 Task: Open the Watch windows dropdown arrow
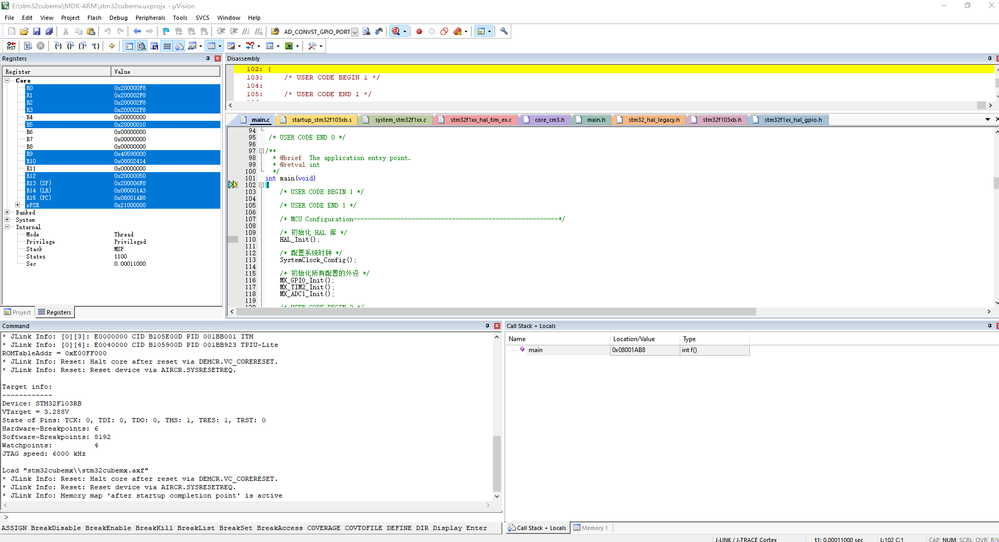200,46
